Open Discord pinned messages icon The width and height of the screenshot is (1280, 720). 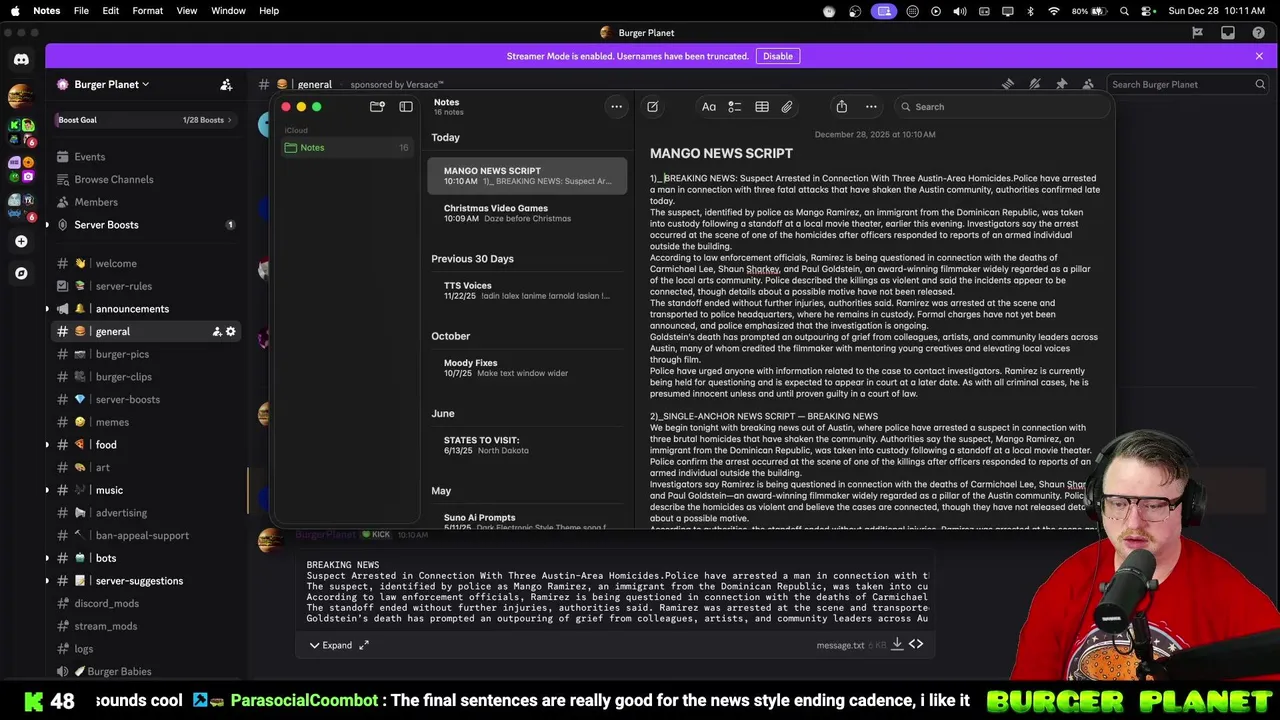click(1061, 85)
